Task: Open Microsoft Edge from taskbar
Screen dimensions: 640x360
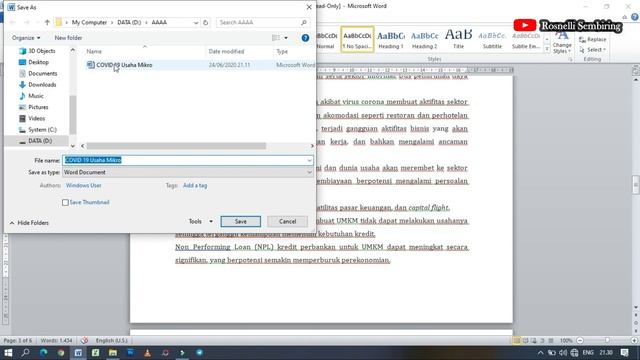Action: (43, 353)
